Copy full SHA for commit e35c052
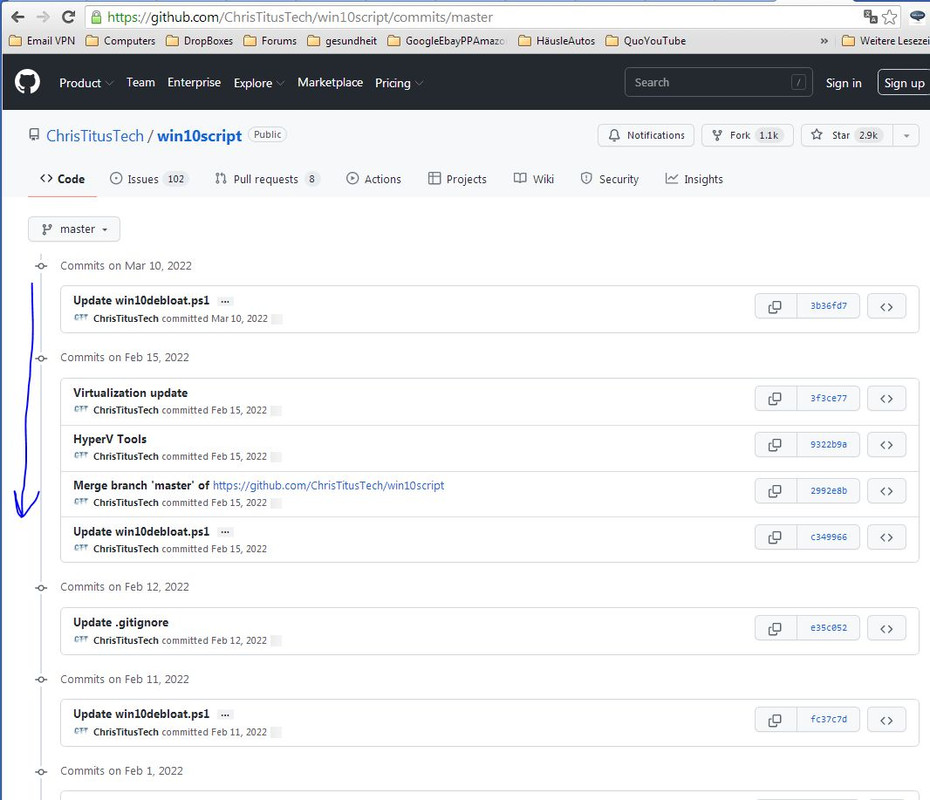This screenshot has width=930, height=800. (775, 629)
